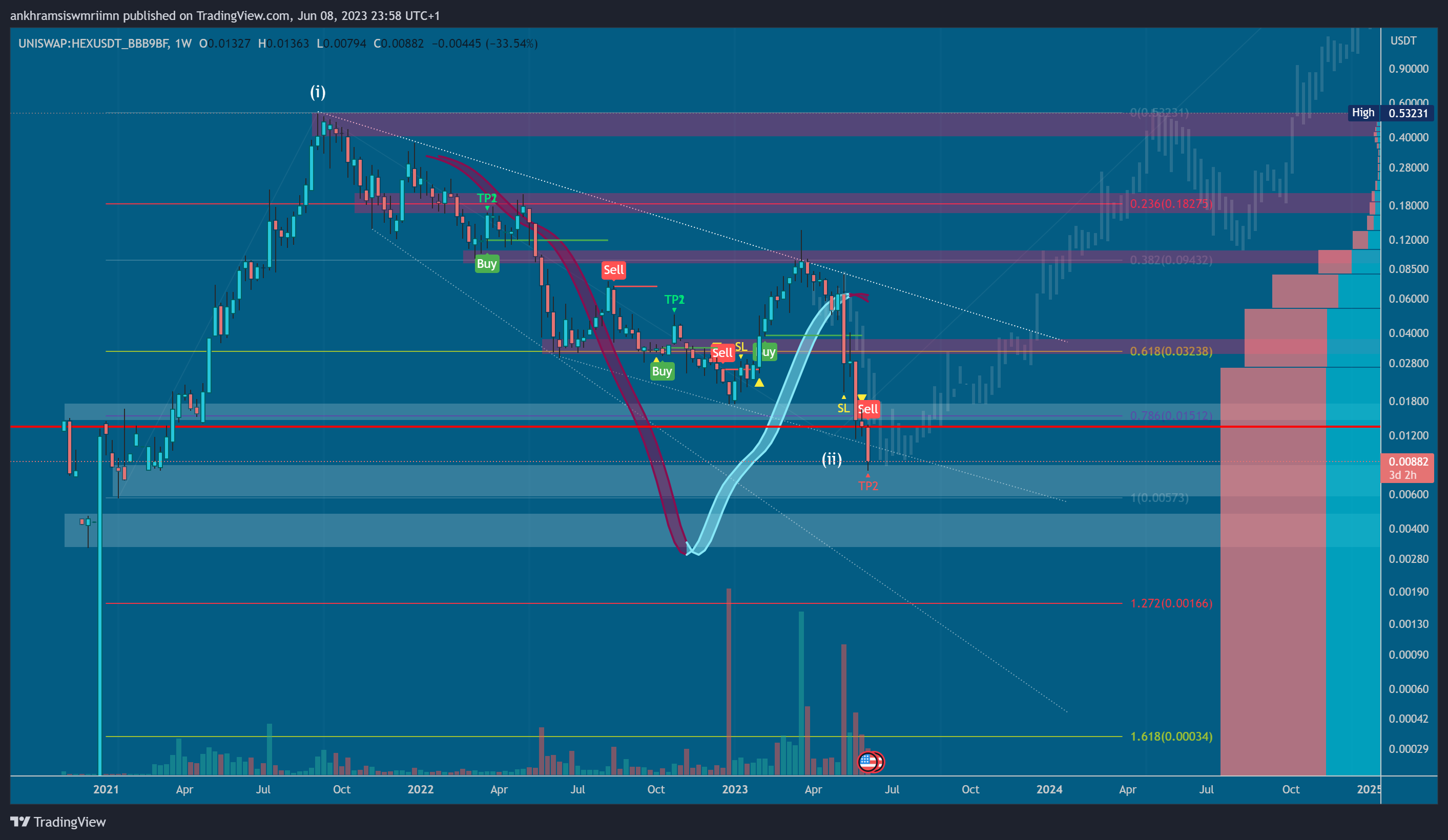Click the yellow SL label beside latest Sell marker
The height and width of the screenshot is (840, 1448).
(843, 408)
